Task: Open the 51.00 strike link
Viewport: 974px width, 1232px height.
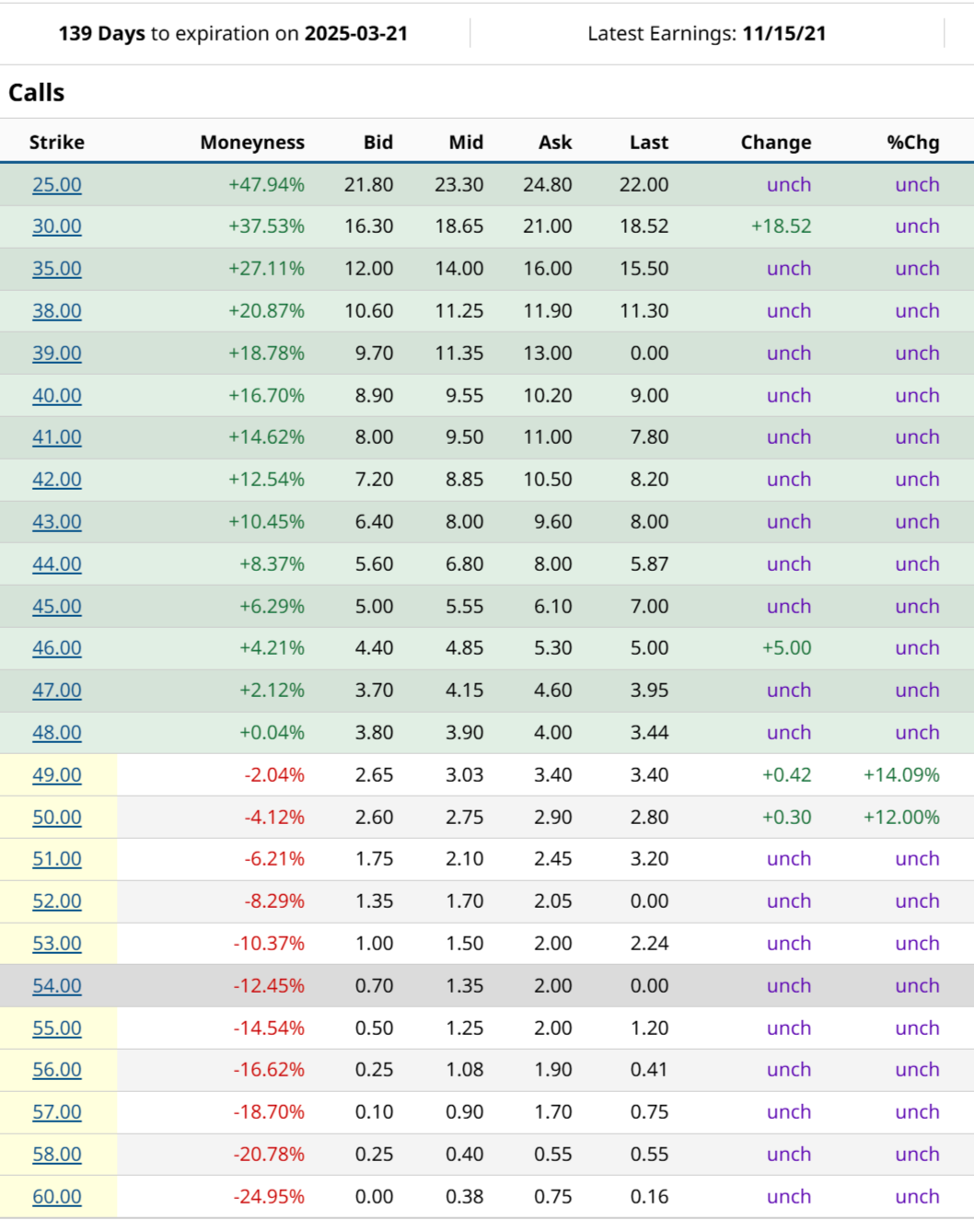Action: pyautogui.click(x=57, y=859)
